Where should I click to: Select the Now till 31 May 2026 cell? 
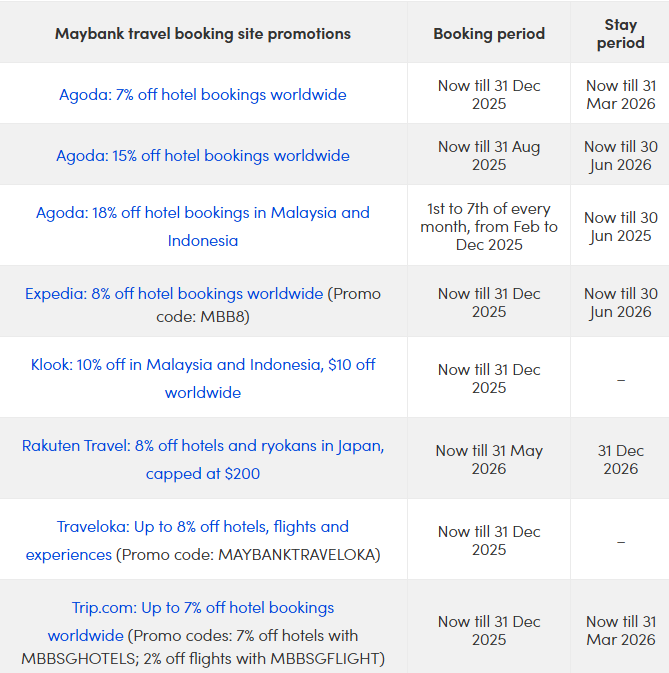click(x=489, y=459)
